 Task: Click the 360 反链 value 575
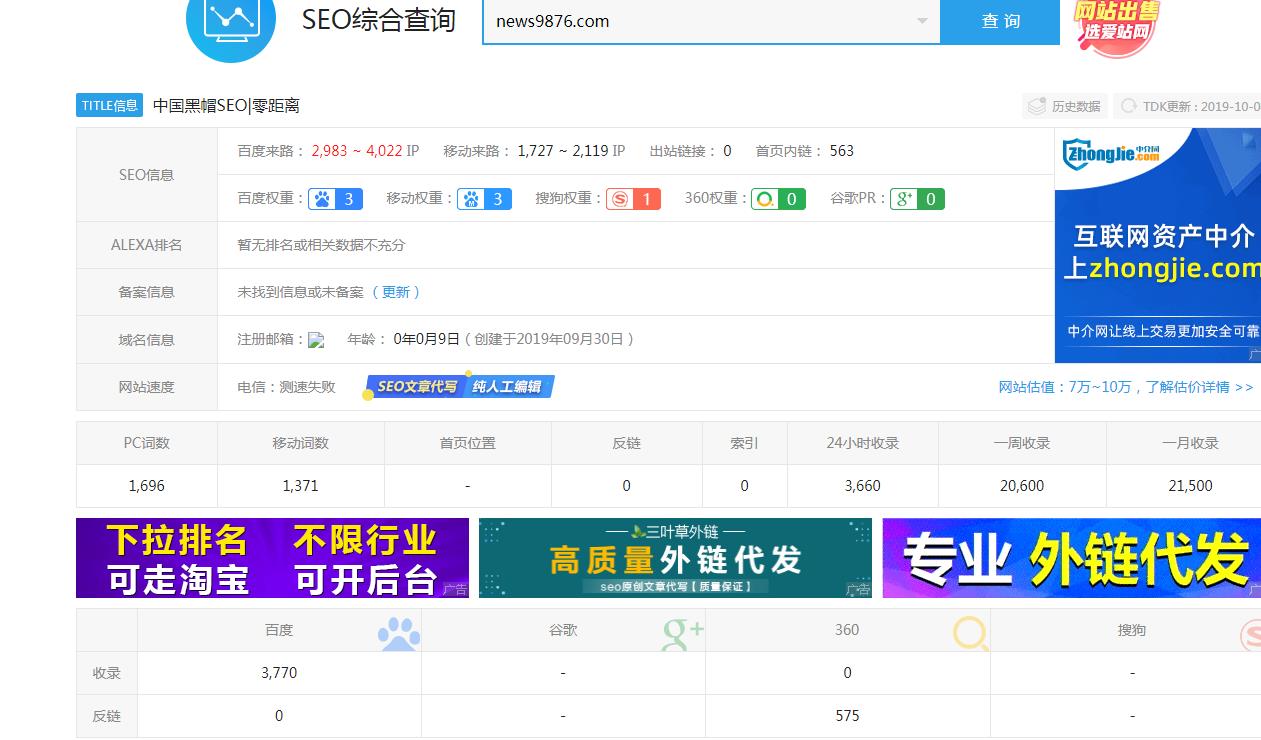click(847, 716)
